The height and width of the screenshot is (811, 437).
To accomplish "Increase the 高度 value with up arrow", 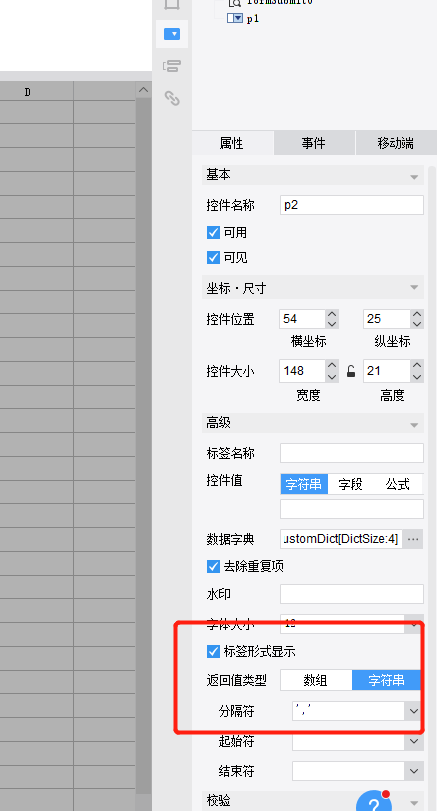I will point(417,366).
